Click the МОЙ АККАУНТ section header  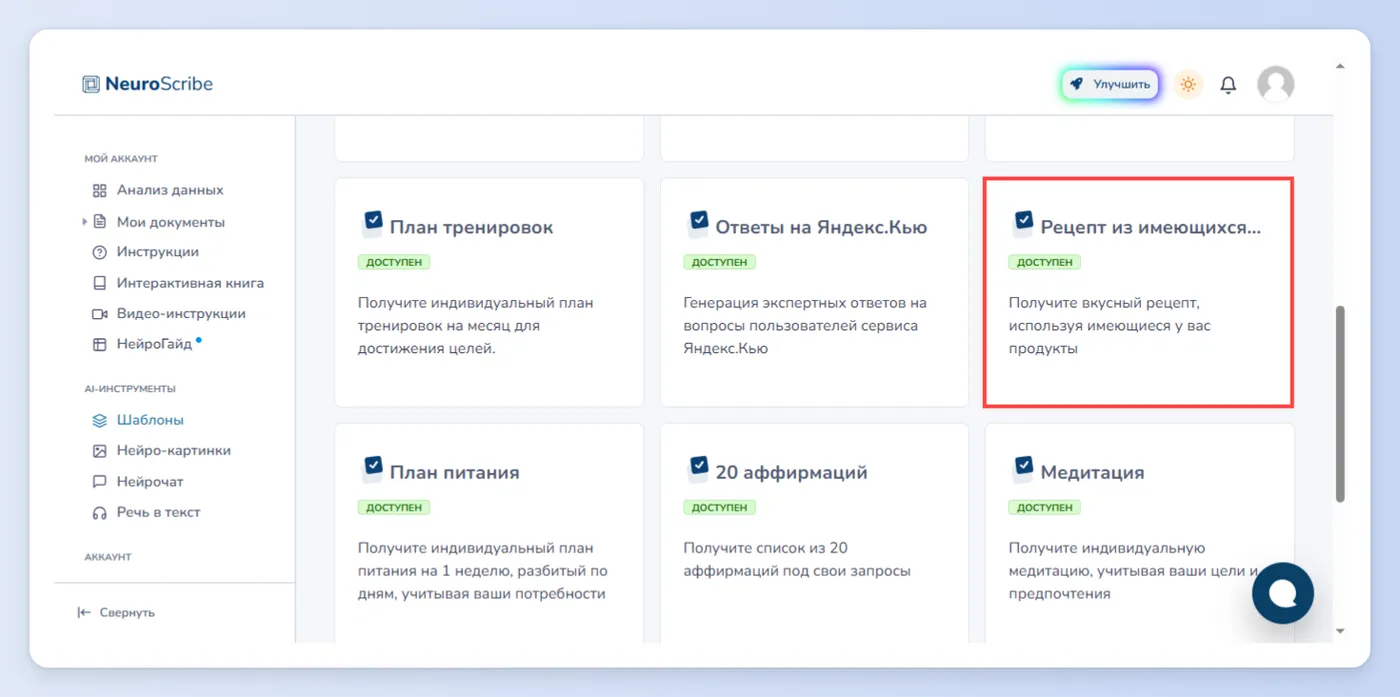pos(121,159)
